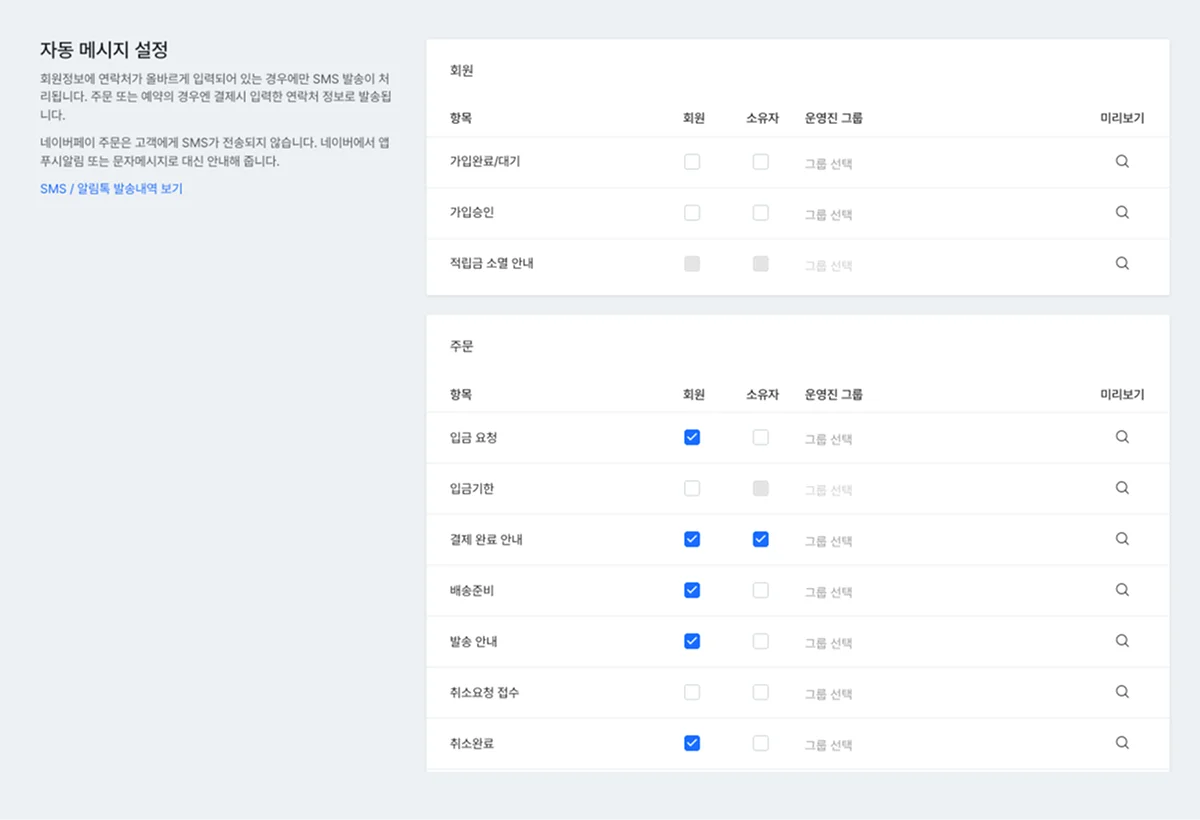Open preview for 적립금 소멸 안내

[1121, 263]
